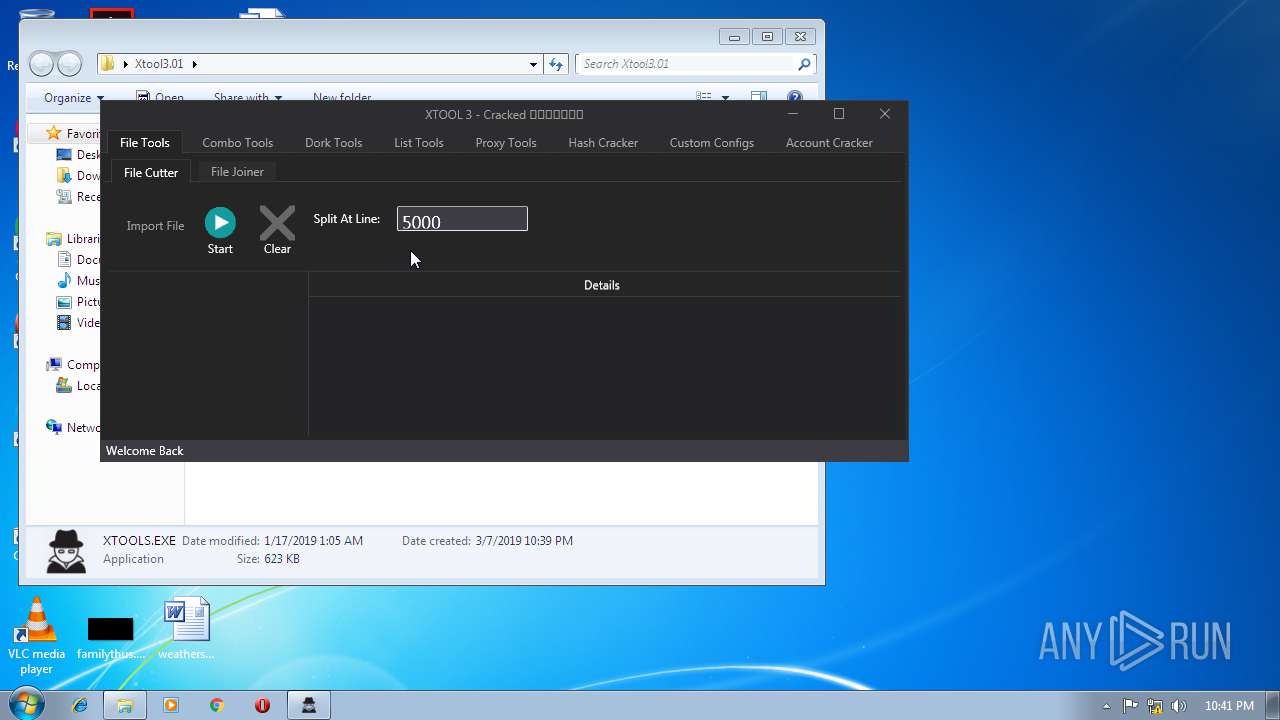Screen dimensions: 1280x720
Task: Open the Hash Cracker tab
Action: (603, 143)
